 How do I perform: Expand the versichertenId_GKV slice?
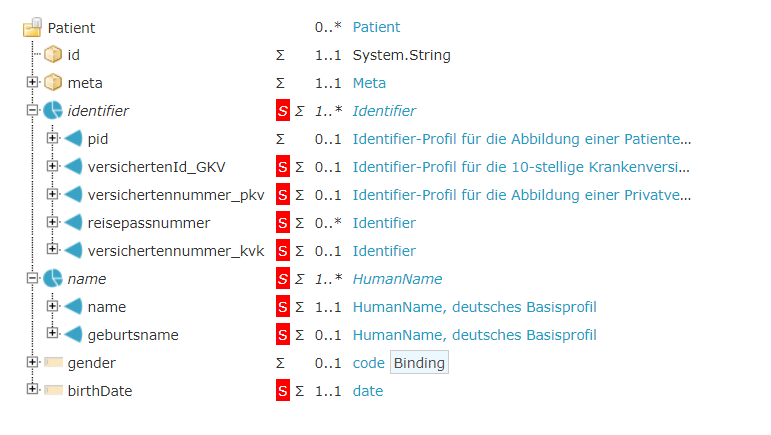coord(53,166)
